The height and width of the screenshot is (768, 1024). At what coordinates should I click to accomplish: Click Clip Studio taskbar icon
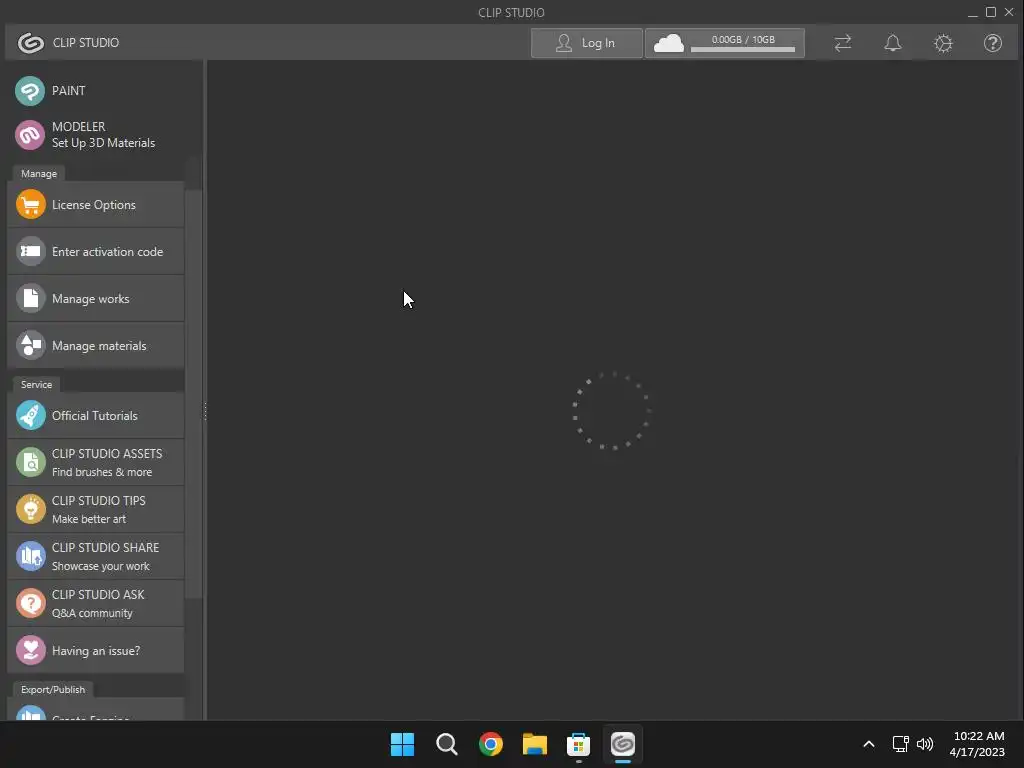(622, 744)
